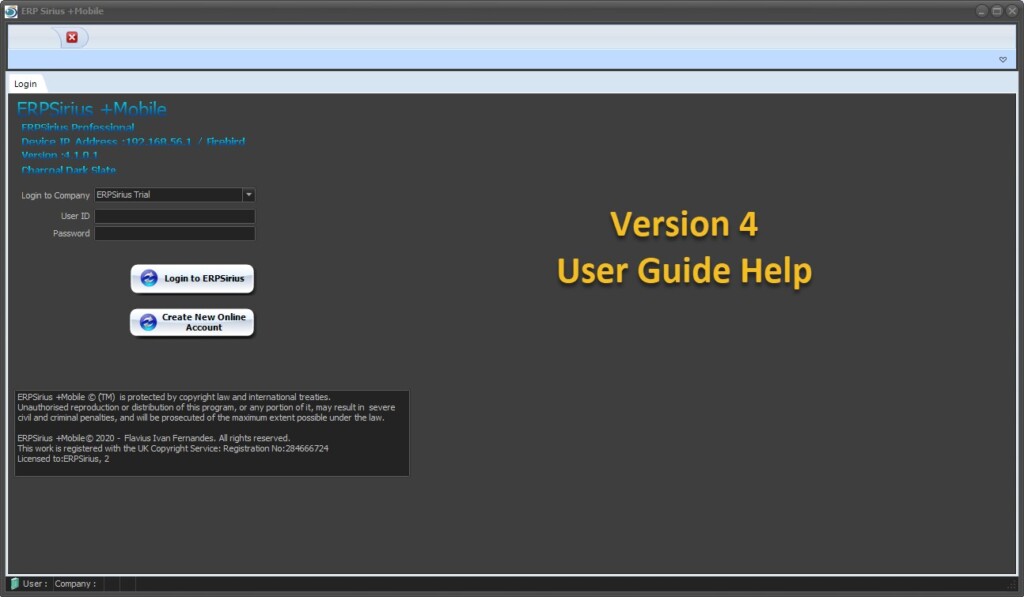Click the UK Copyright Service registration line
Image resolution: width=1024 pixels, height=597 pixels.
pos(173,448)
